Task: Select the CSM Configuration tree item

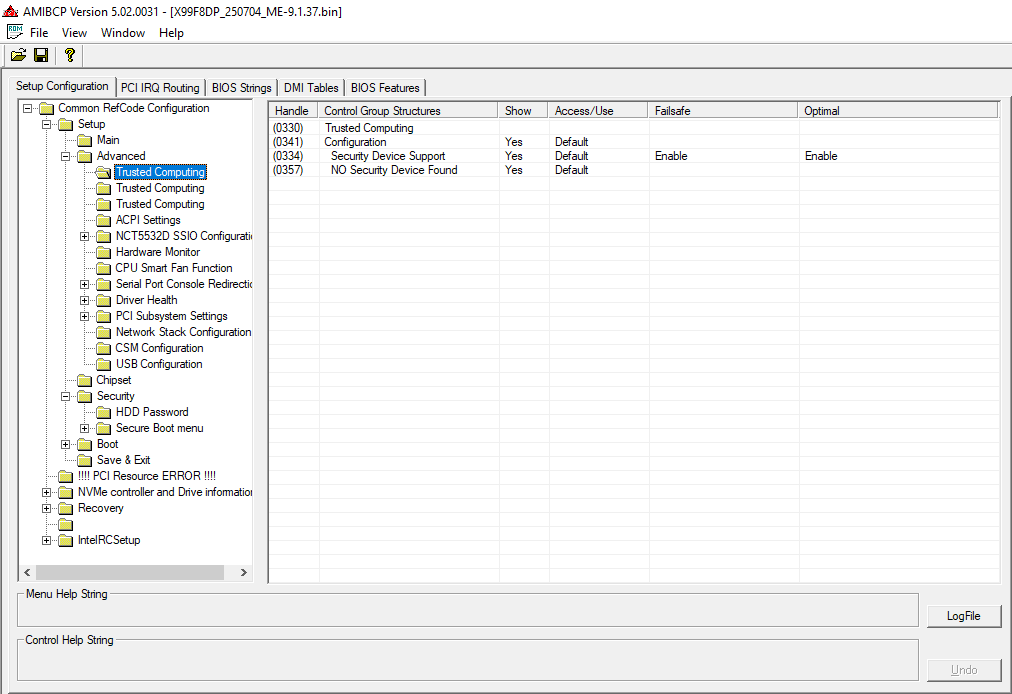Action: [159, 349]
